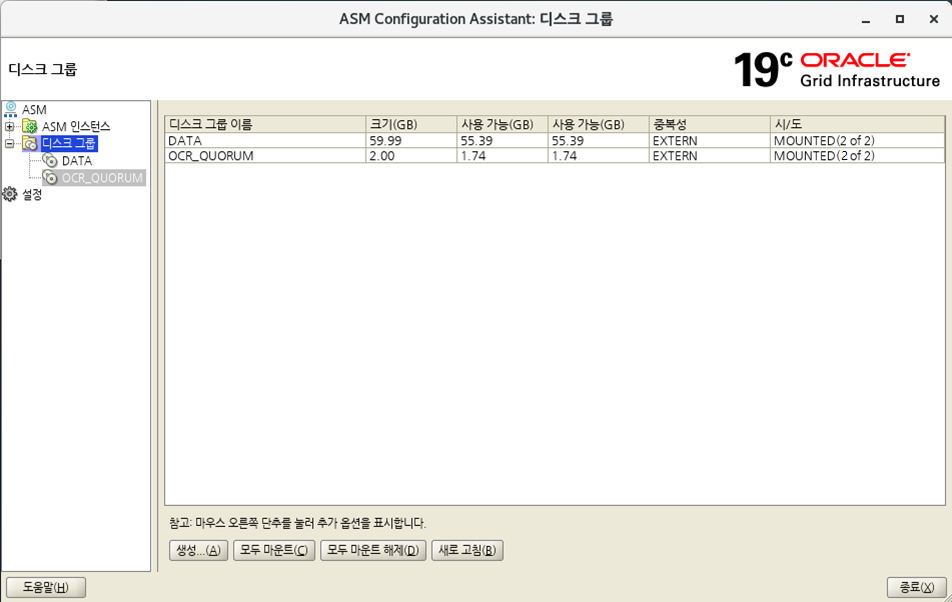The height and width of the screenshot is (602, 952).
Task: Select DATA under disk groups tree
Action: (x=77, y=161)
